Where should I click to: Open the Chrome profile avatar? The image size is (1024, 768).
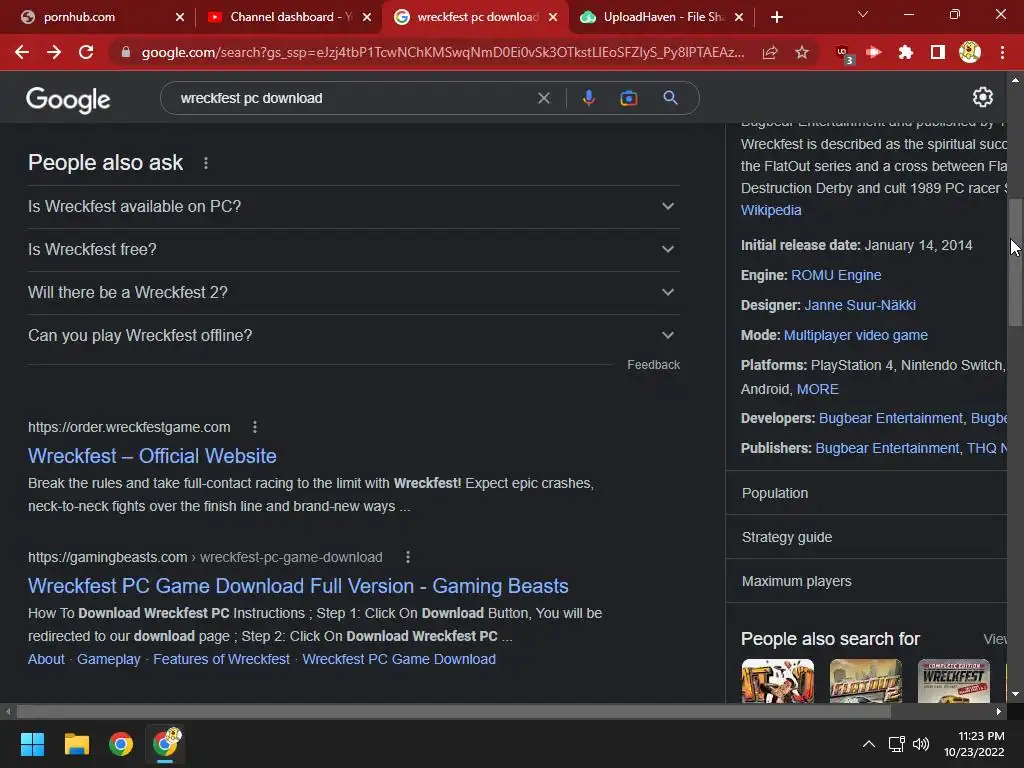click(970, 52)
